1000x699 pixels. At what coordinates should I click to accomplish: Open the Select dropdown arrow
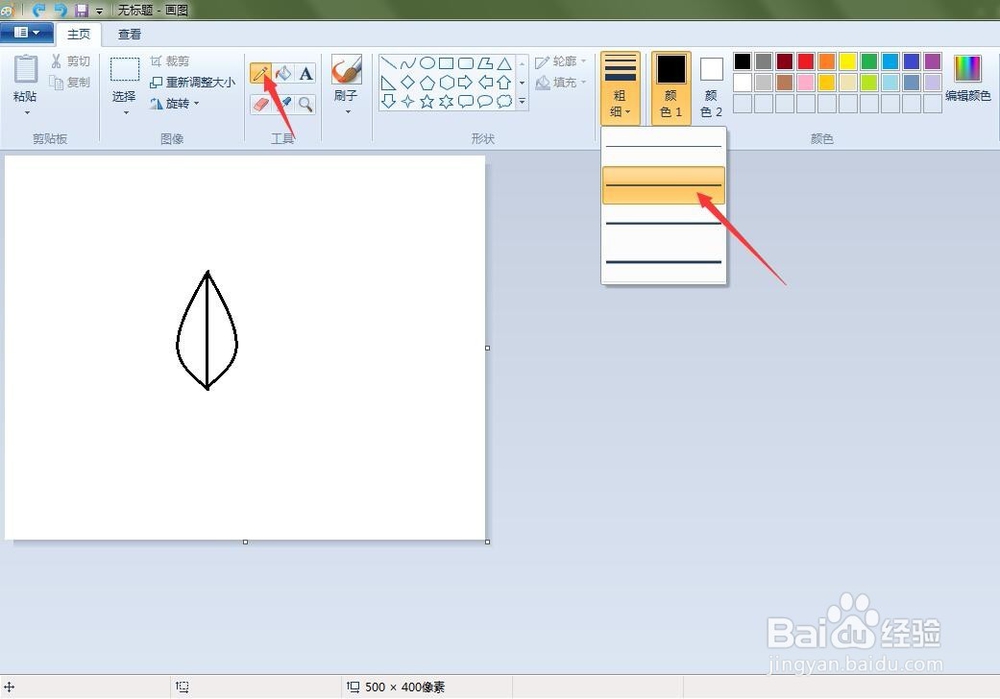pos(126,113)
